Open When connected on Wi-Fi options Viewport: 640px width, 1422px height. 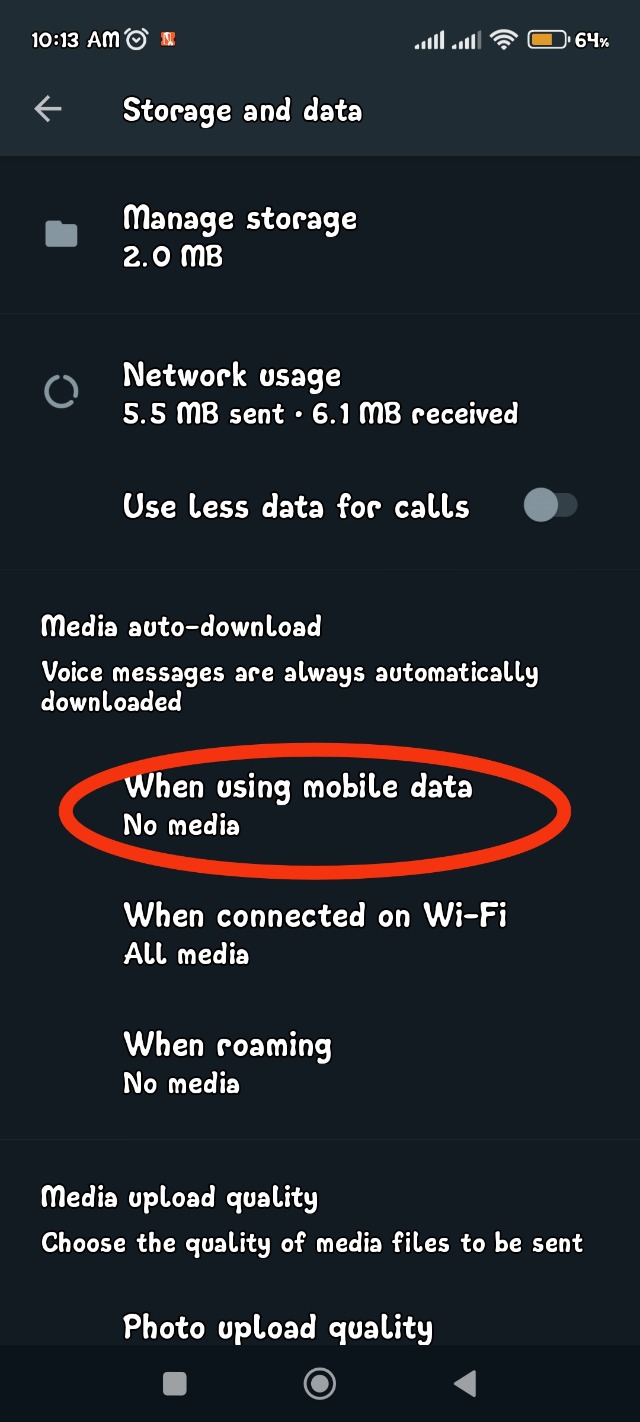tap(320, 934)
